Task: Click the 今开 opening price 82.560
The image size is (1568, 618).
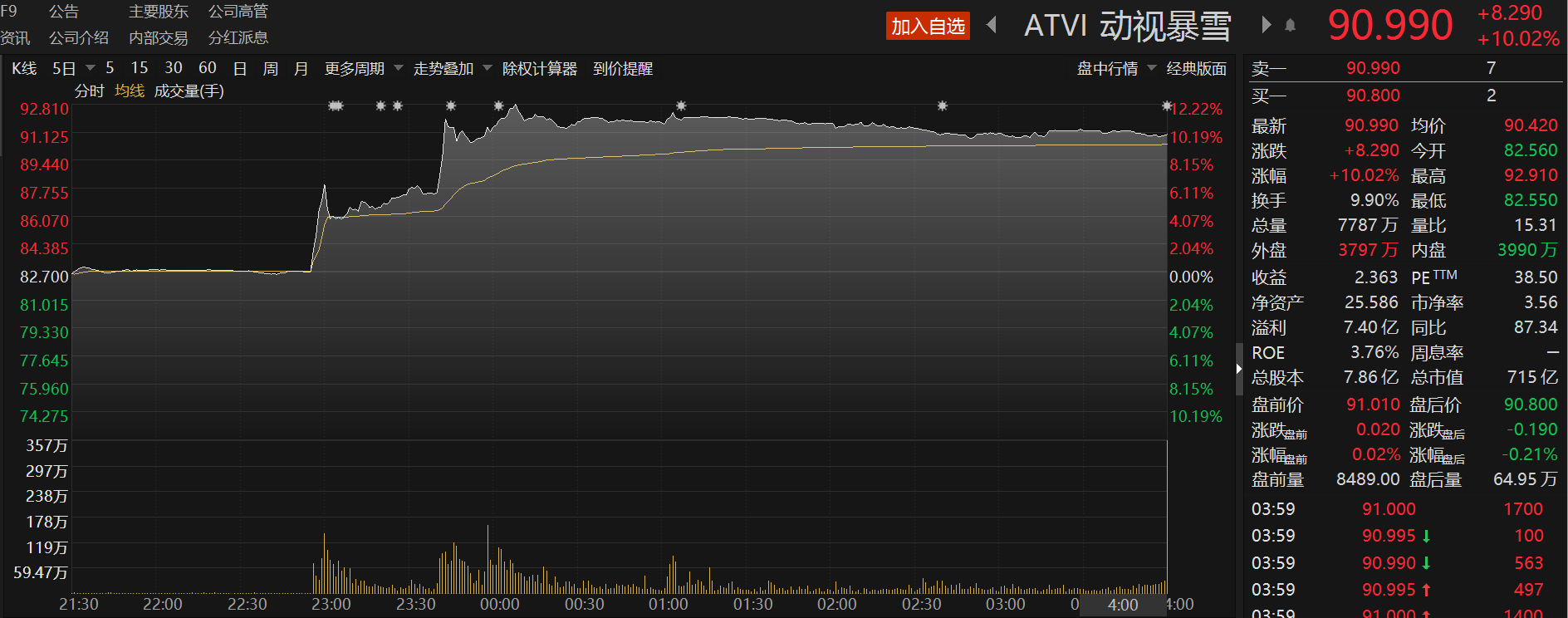Action: point(1531,150)
